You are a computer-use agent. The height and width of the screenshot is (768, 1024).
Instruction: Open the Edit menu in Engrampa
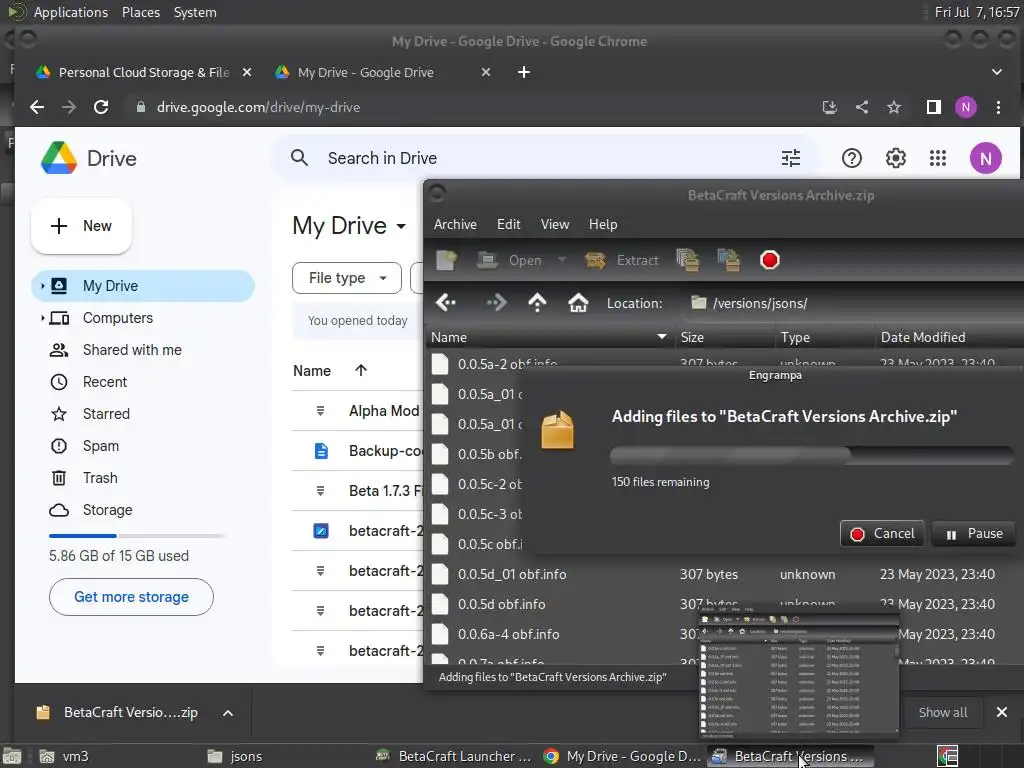point(509,224)
